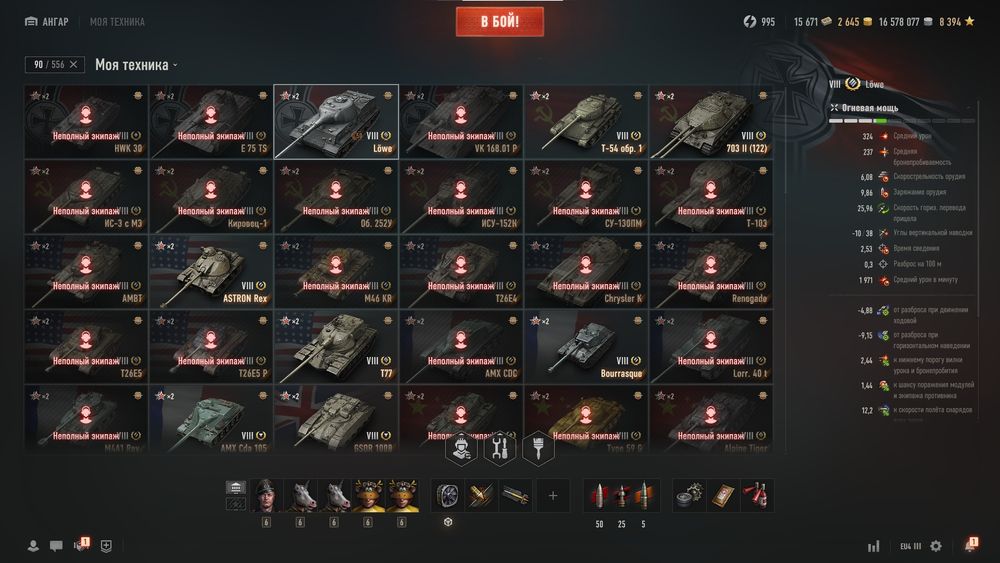Screen dimensions: 1000x563
Task: Select the ASTRON Rex tank thumbnail
Action: pyautogui.click(x=211, y=272)
